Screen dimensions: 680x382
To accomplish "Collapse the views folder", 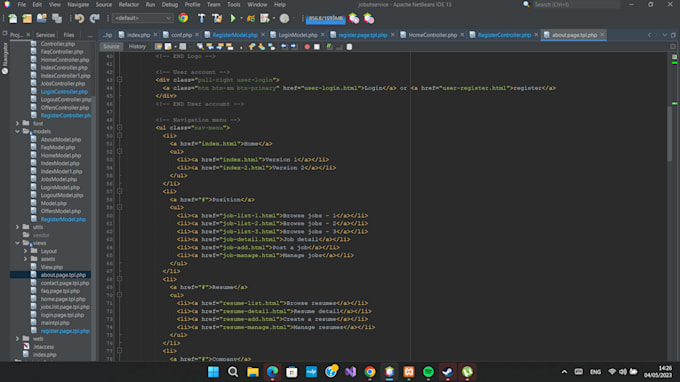I will [17, 243].
